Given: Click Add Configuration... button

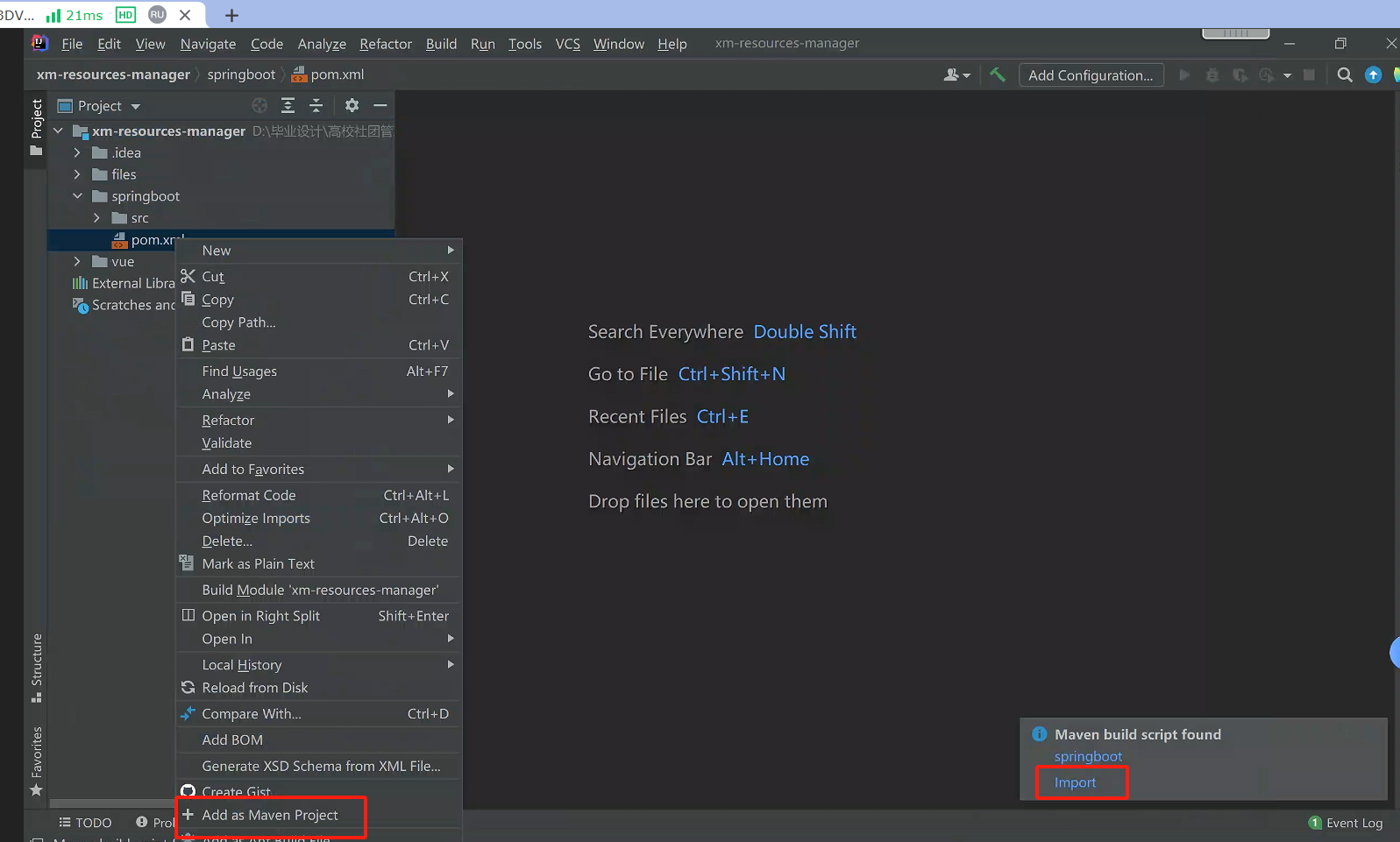Looking at the screenshot, I should pyautogui.click(x=1091, y=75).
